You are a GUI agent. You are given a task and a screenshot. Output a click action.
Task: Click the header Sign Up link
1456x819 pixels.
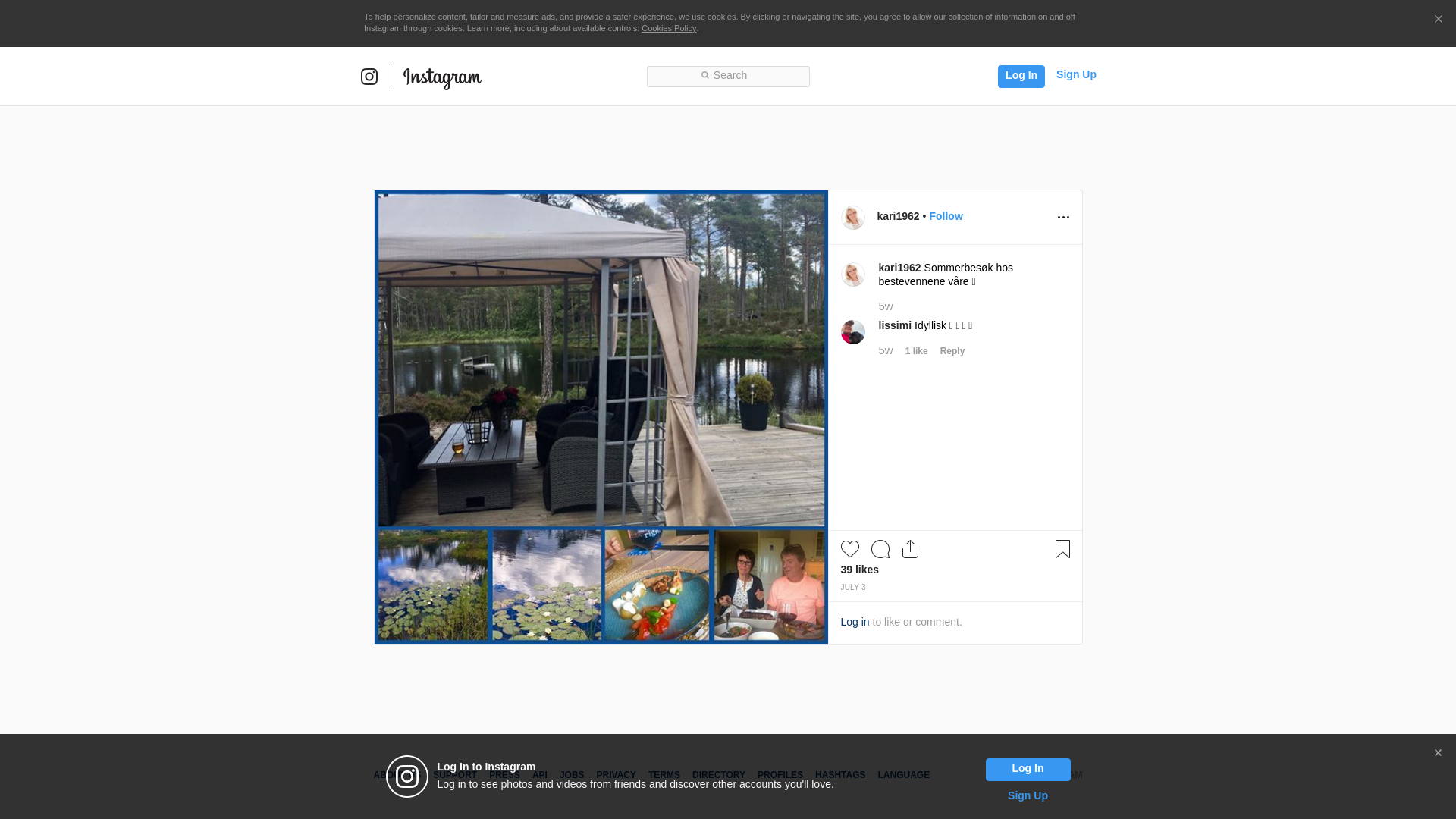click(1076, 75)
